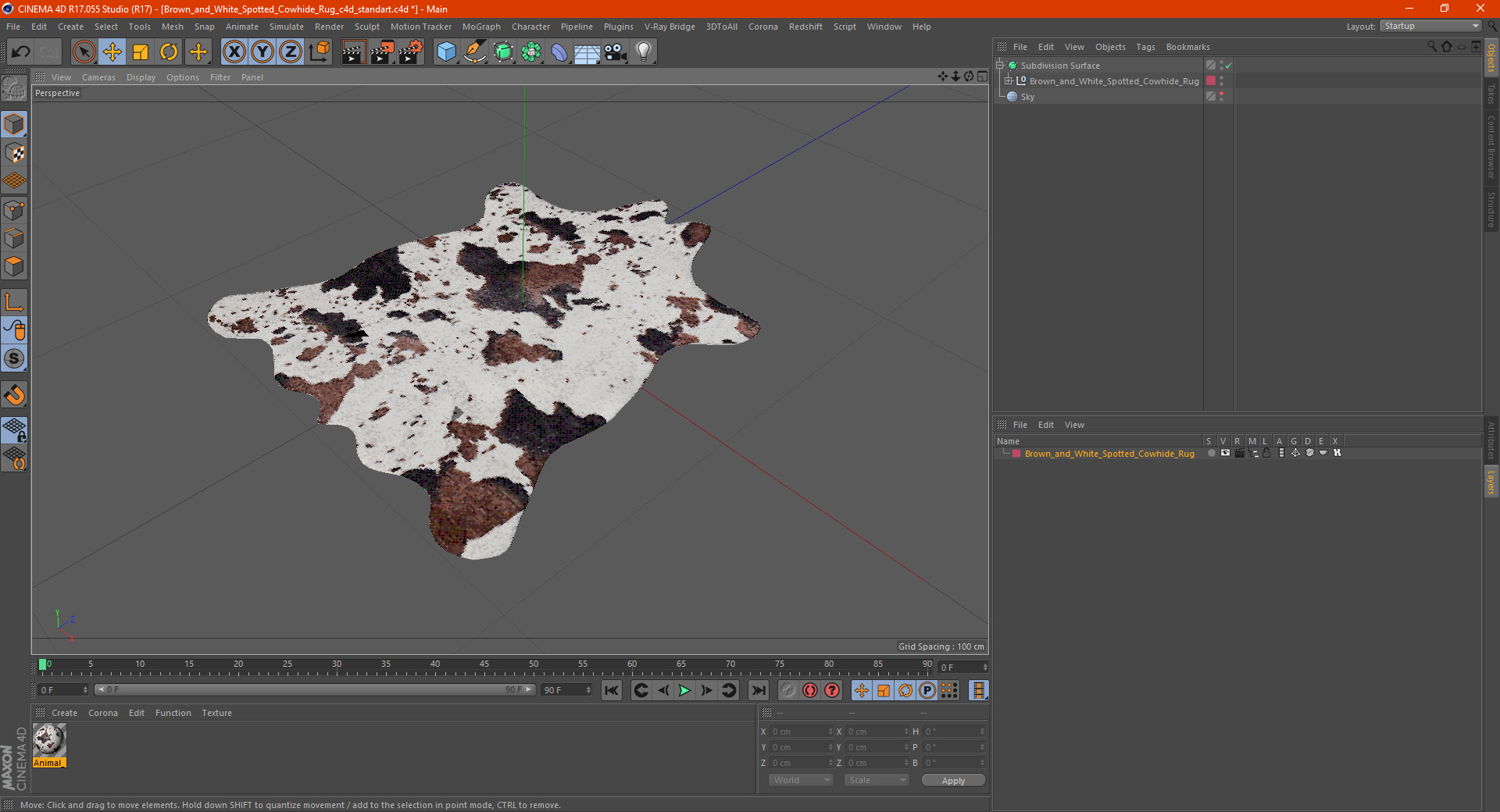Image resolution: width=1500 pixels, height=812 pixels.
Task: Toggle the layer's Solo dot
Action: pos(1211,454)
